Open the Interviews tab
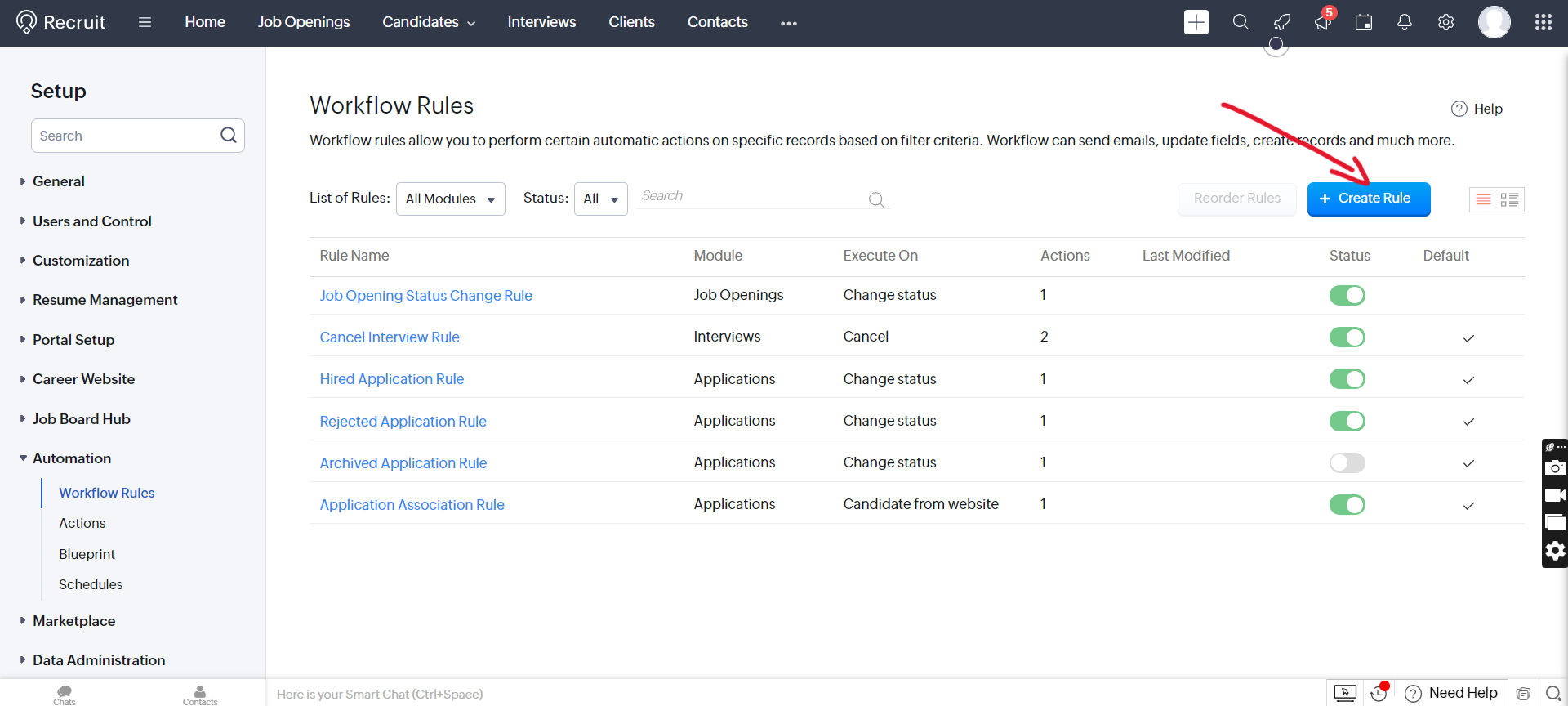 [x=541, y=22]
